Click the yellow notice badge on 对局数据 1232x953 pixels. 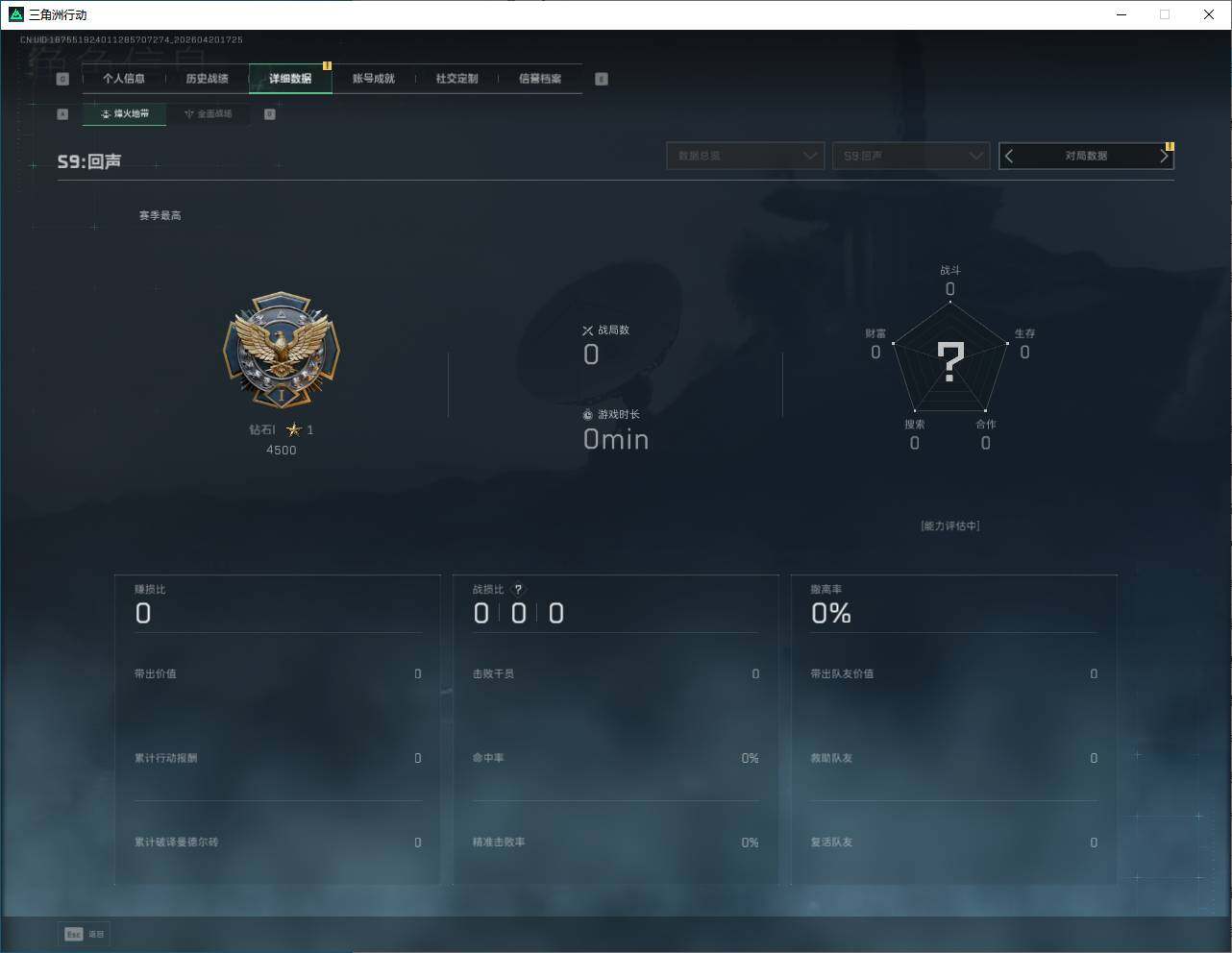(x=1170, y=147)
